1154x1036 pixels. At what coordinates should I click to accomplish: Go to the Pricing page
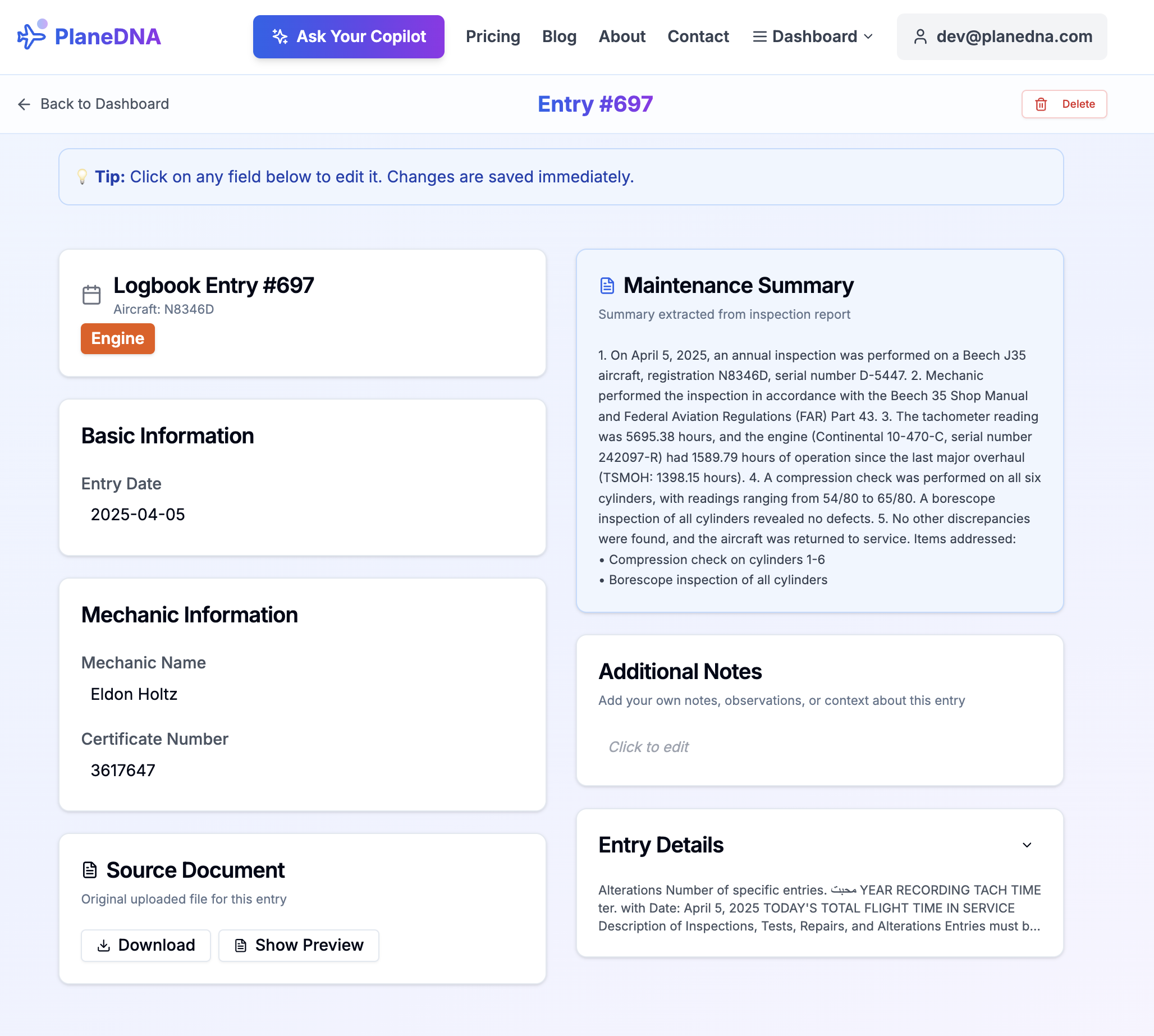pos(492,36)
